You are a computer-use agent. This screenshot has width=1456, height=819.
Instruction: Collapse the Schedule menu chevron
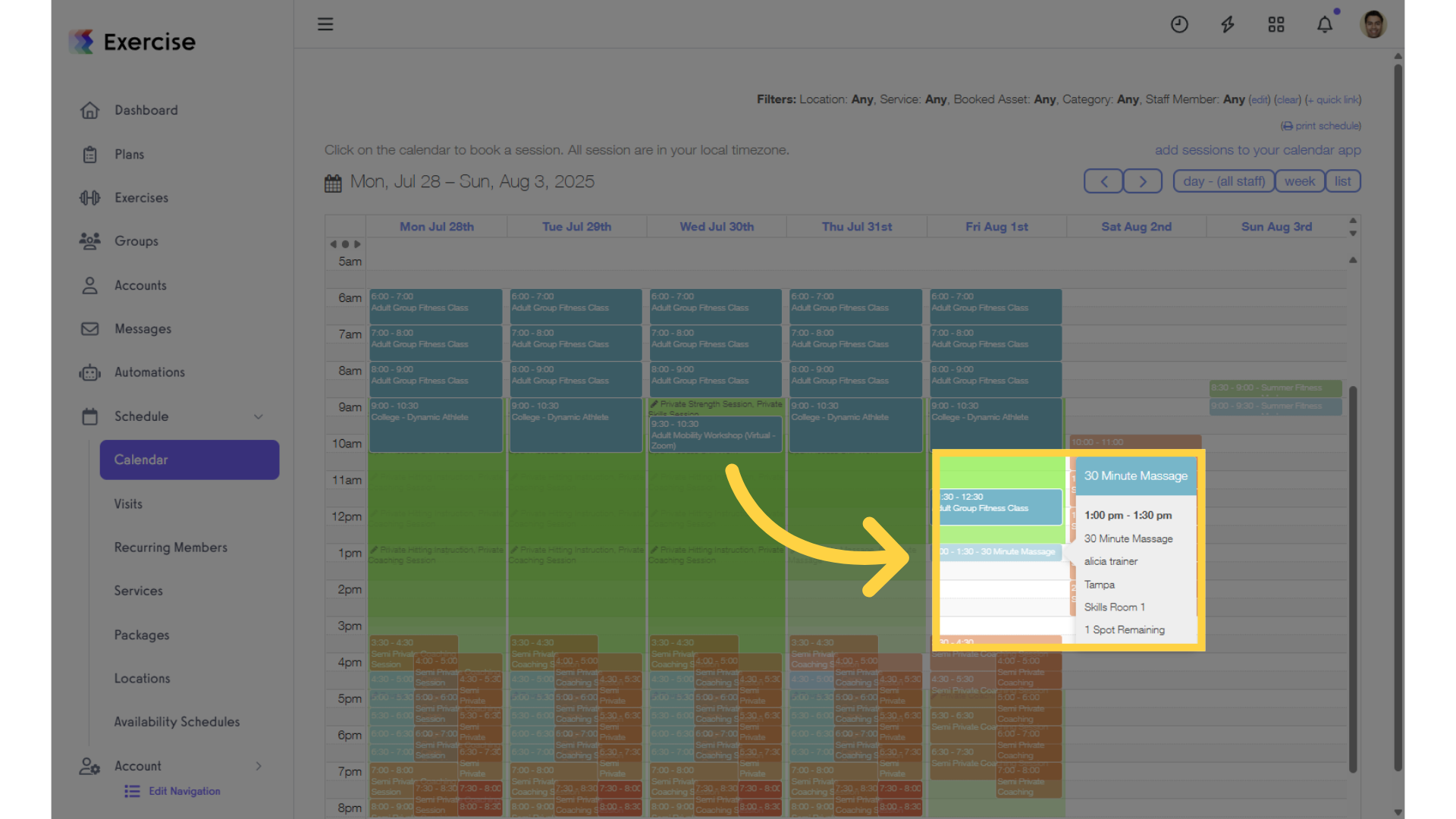pyautogui.click(x=259, y=416)
